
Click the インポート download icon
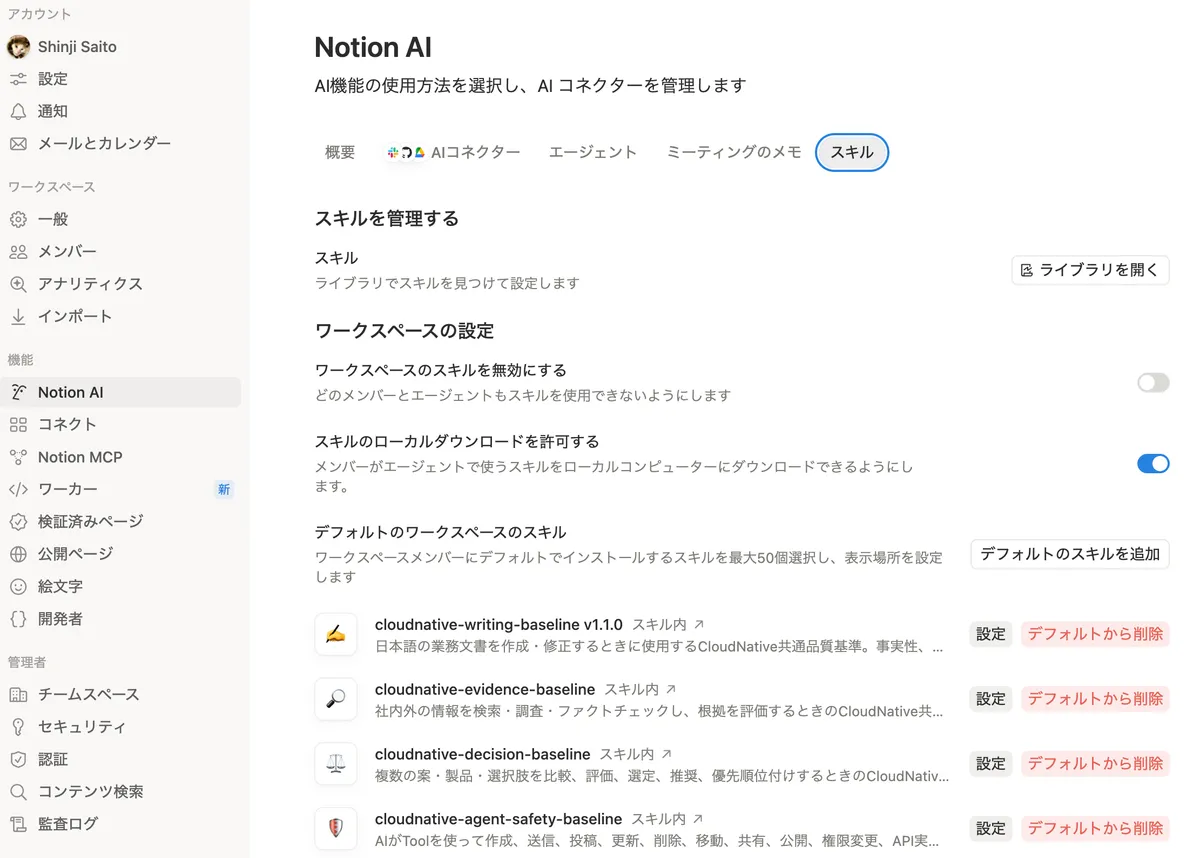tap(18, 316)
